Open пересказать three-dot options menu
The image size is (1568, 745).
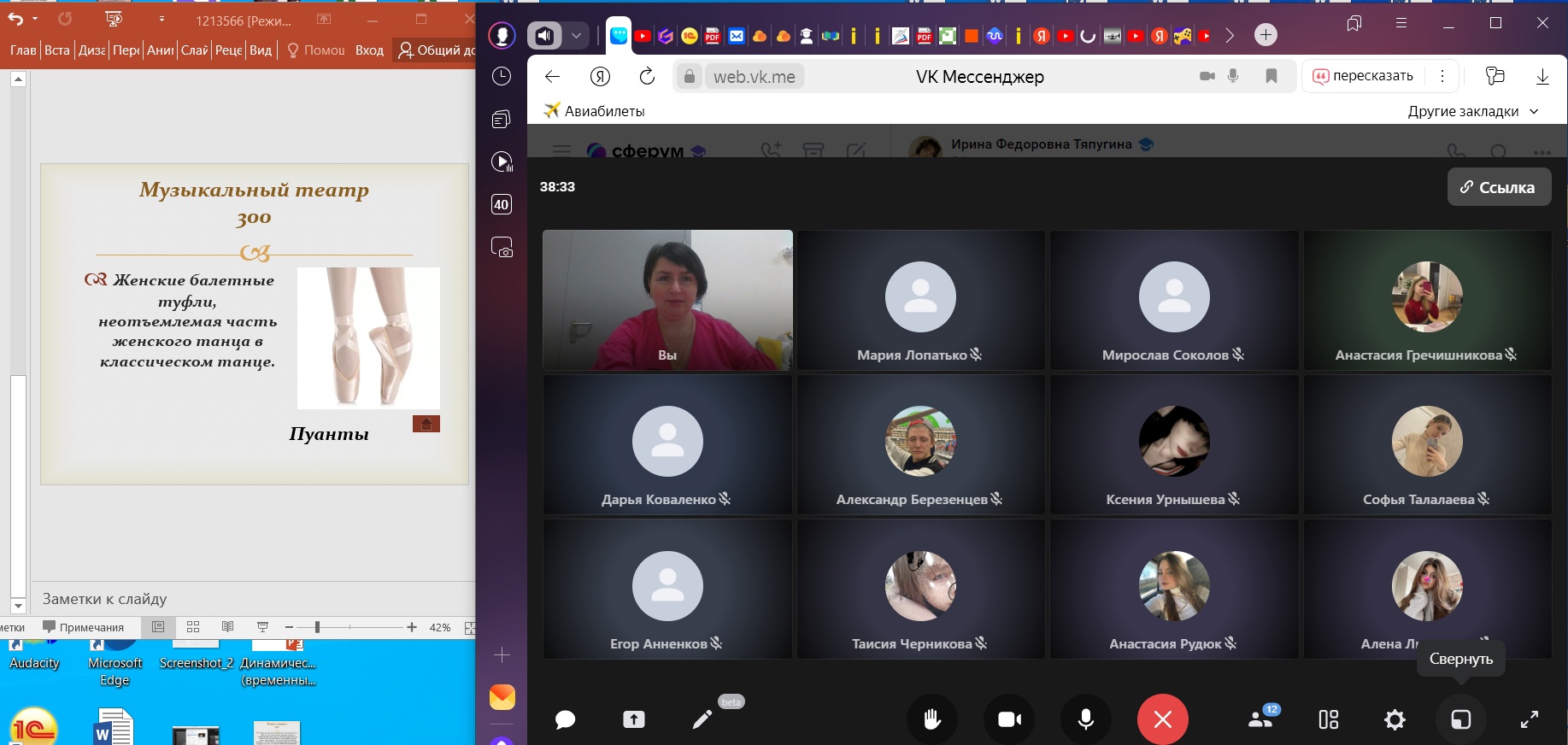coord(1442,76)
